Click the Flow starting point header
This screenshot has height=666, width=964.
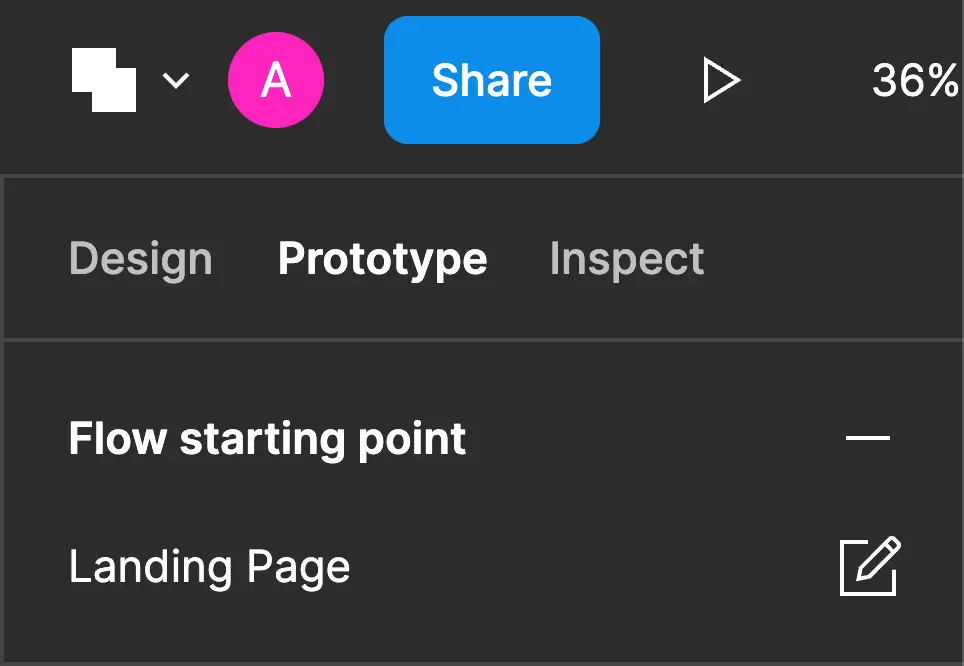[267, 438]
